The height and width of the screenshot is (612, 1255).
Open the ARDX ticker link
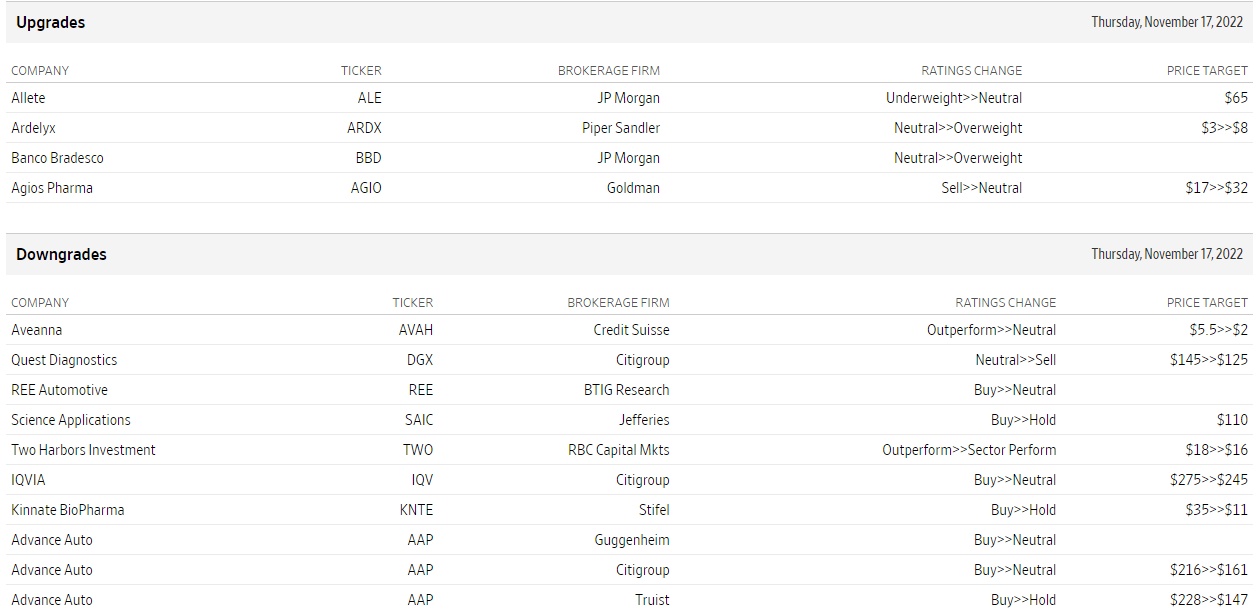[x=364, y=128]
